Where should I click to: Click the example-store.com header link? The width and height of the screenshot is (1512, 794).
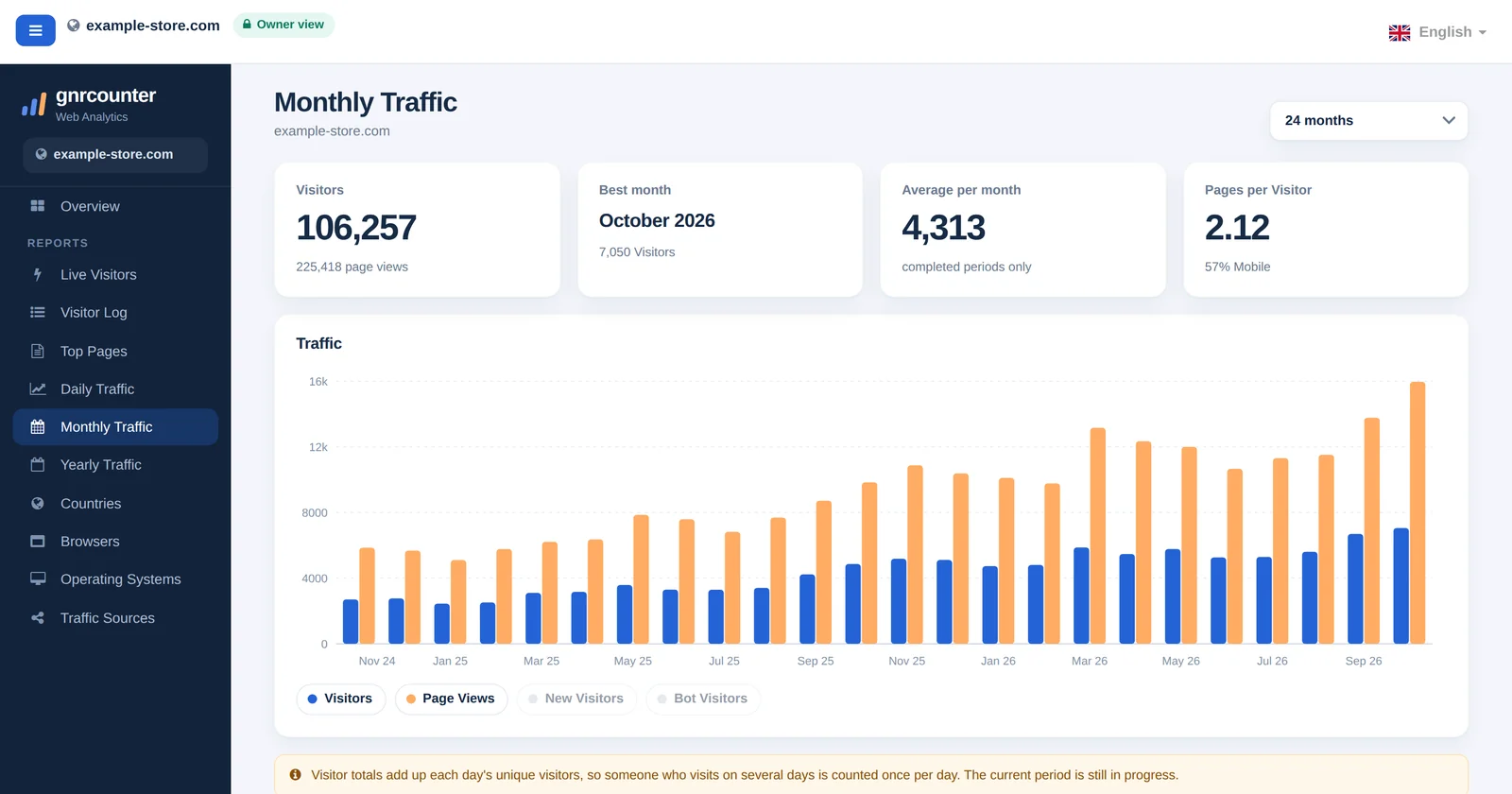click(x=152, y=26)
